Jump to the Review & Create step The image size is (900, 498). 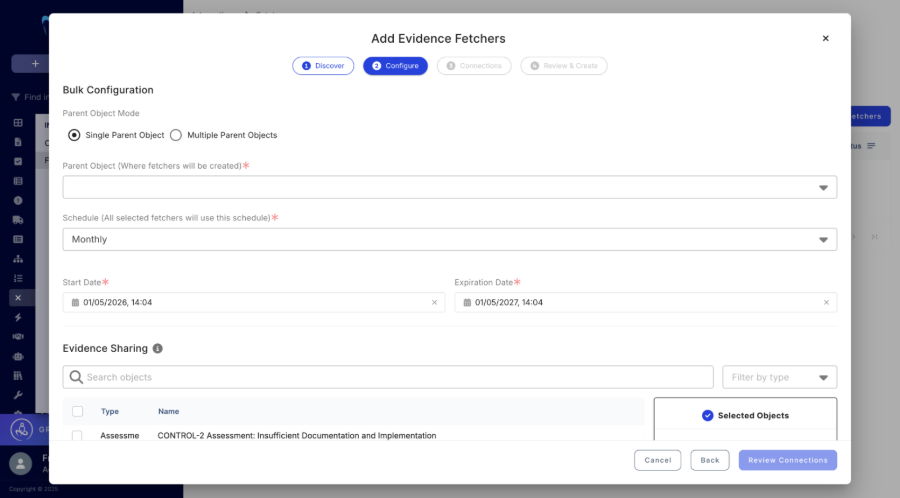(564, 66)
